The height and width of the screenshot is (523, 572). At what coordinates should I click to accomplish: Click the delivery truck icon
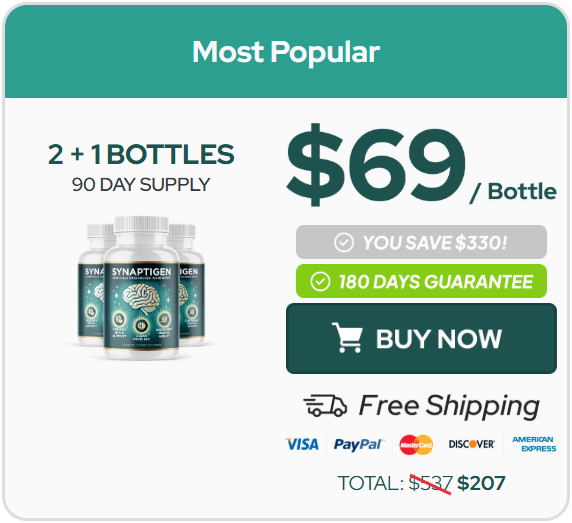(325, 405)
